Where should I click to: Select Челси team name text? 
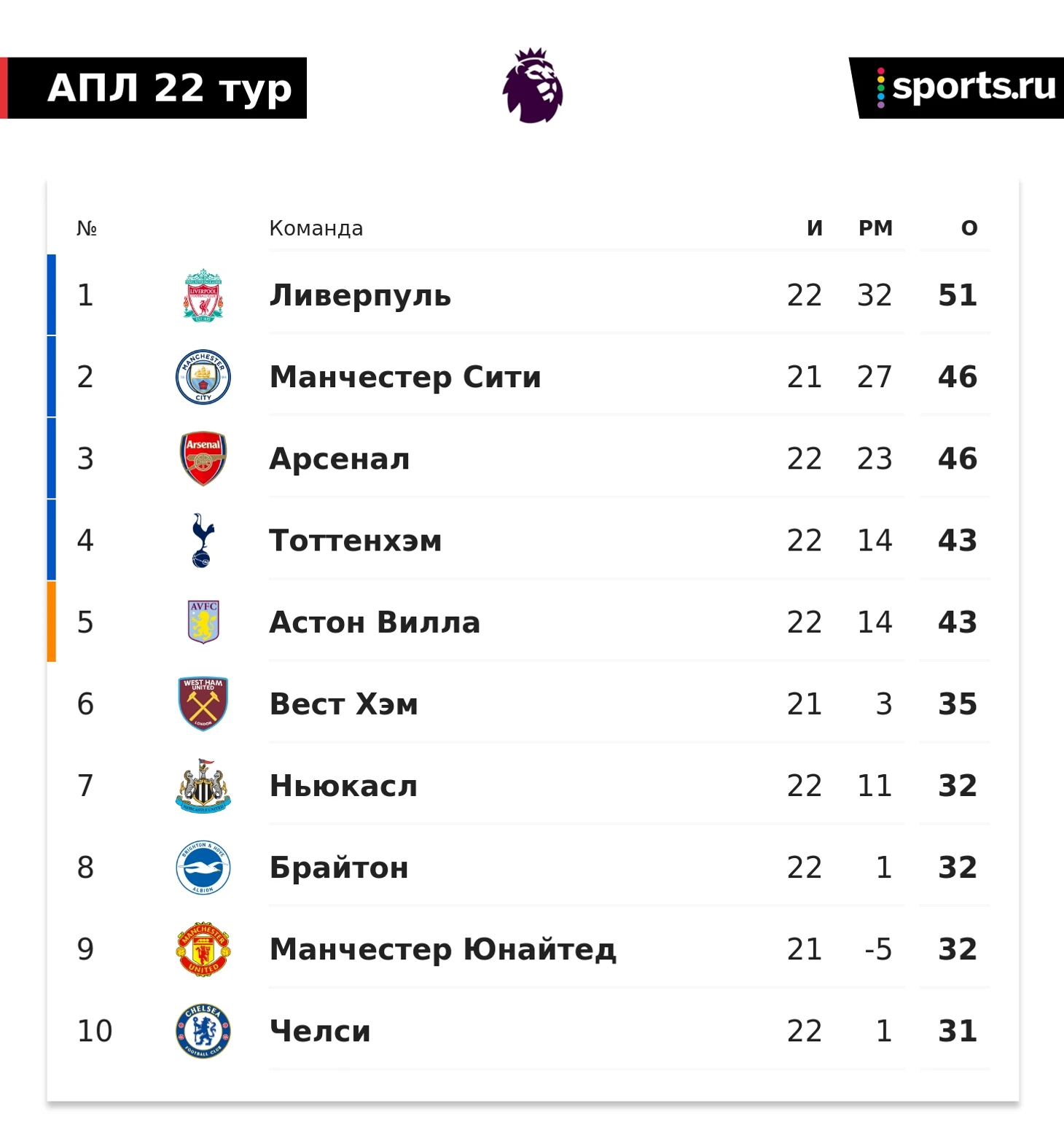point(320,1031)
